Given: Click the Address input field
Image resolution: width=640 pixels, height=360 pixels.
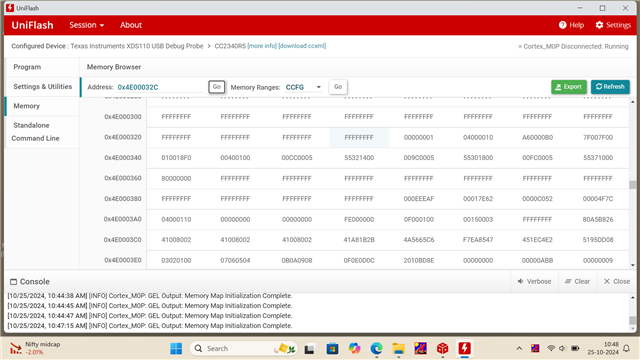Looking at the screenshot, I should click(159, 87).
